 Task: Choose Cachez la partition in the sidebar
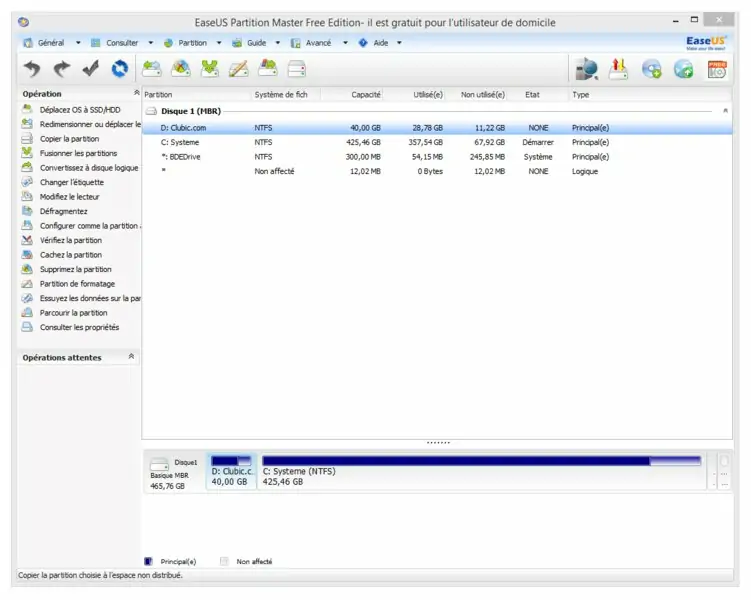(71, 255)
